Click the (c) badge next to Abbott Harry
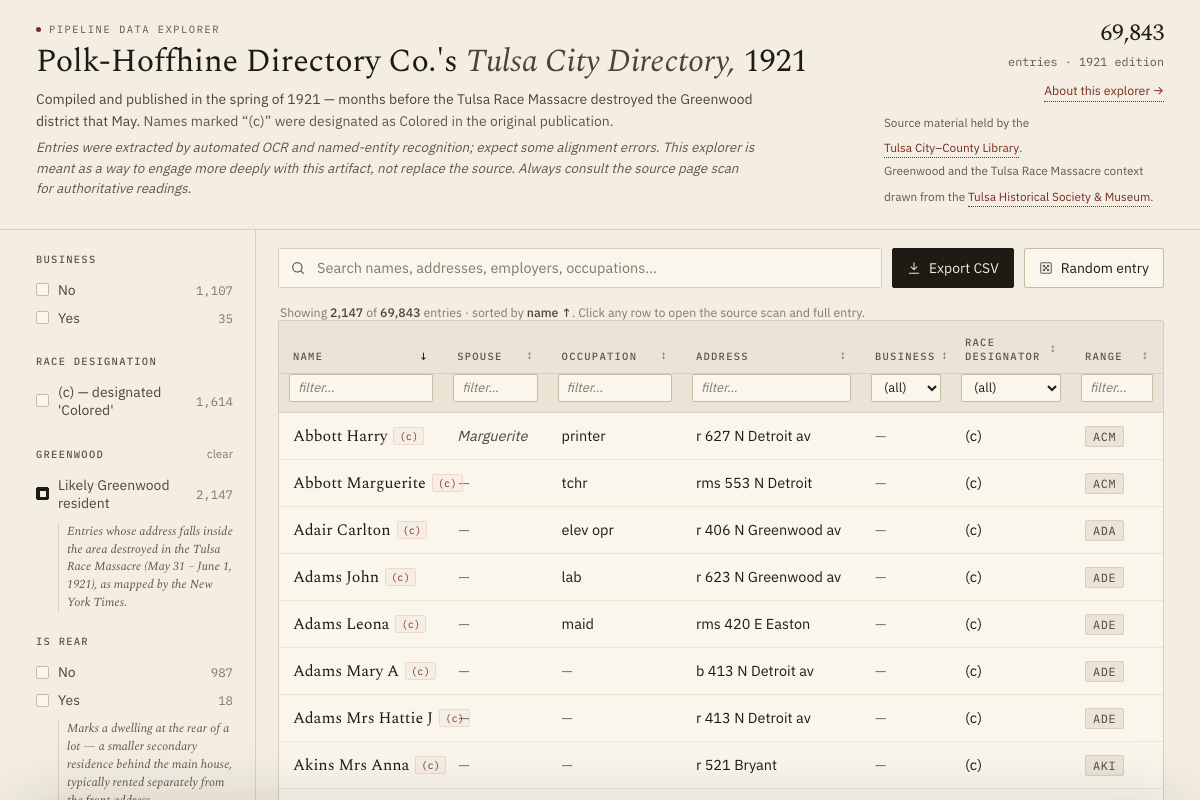This screenshot has width=1200, height=800. 408,436
